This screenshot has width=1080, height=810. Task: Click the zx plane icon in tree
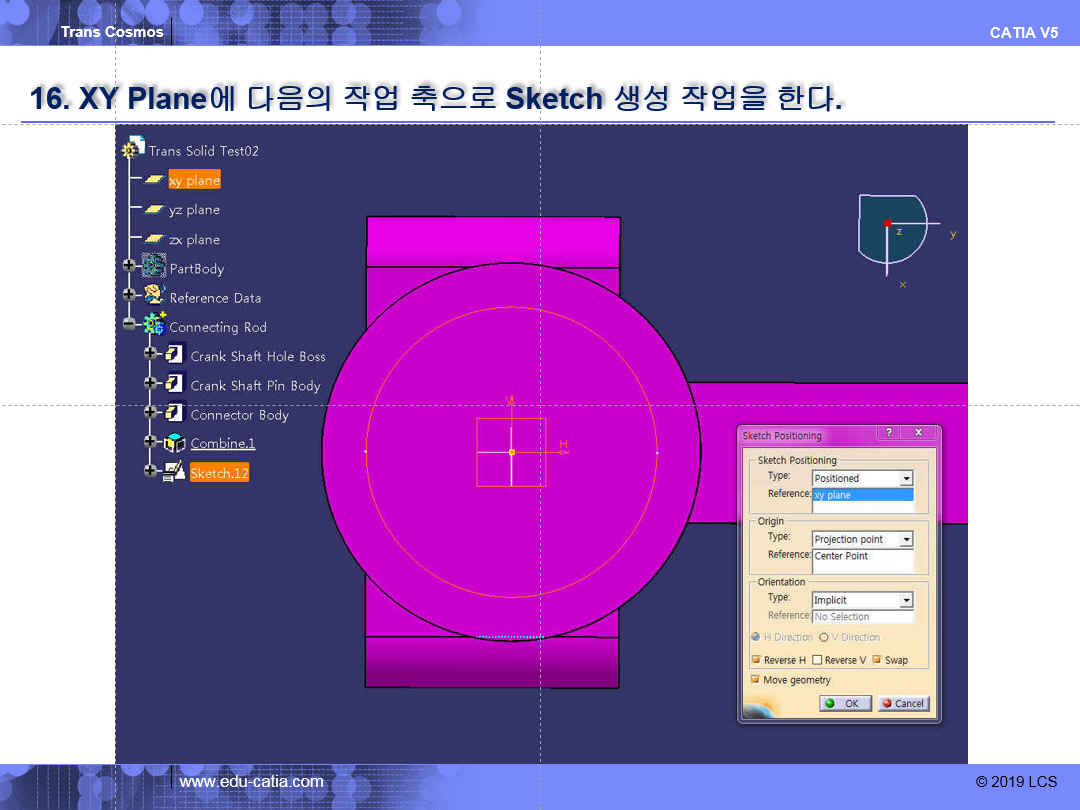click(x=153, y=239)
